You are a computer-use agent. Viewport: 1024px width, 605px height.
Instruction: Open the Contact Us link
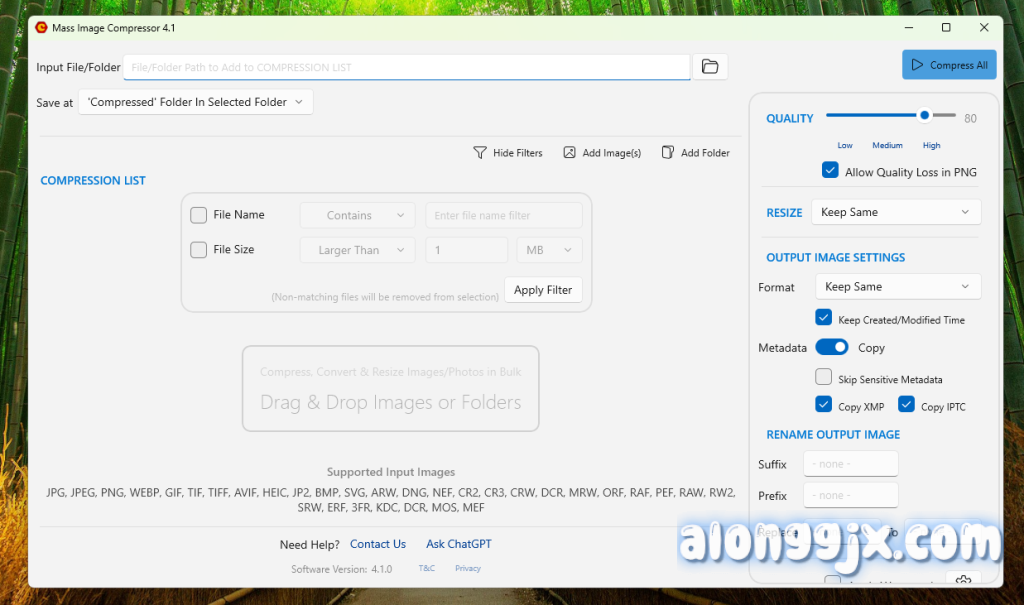(378, 544)
